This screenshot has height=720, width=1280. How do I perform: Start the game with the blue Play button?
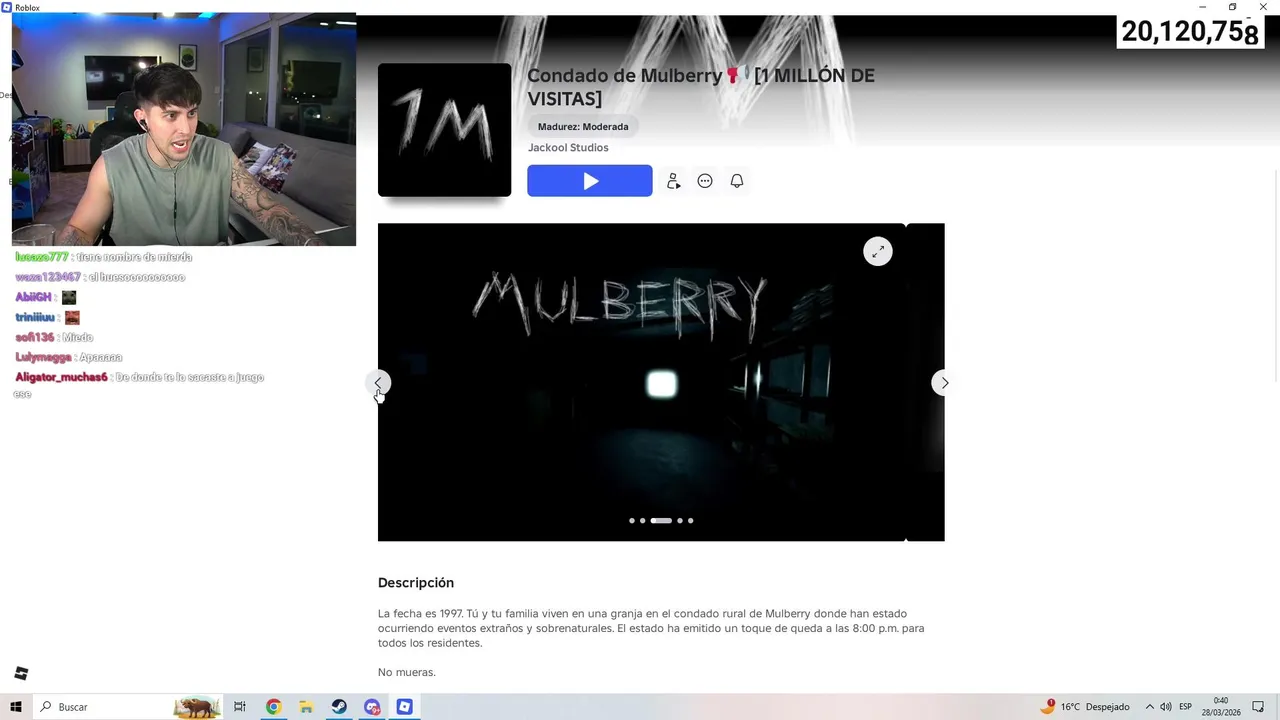(x=590, y=181)
